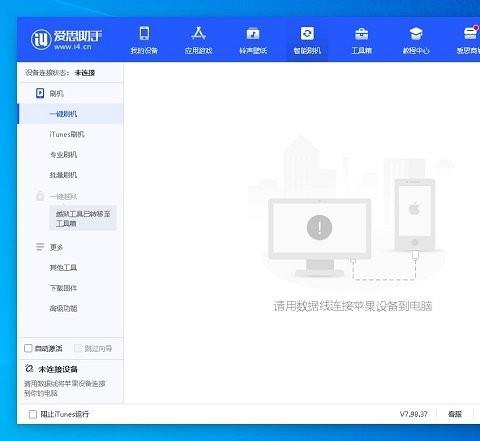Open the 铃声壁纸 music folder icon
Screen dimensions: 480x441
[253, 34]
